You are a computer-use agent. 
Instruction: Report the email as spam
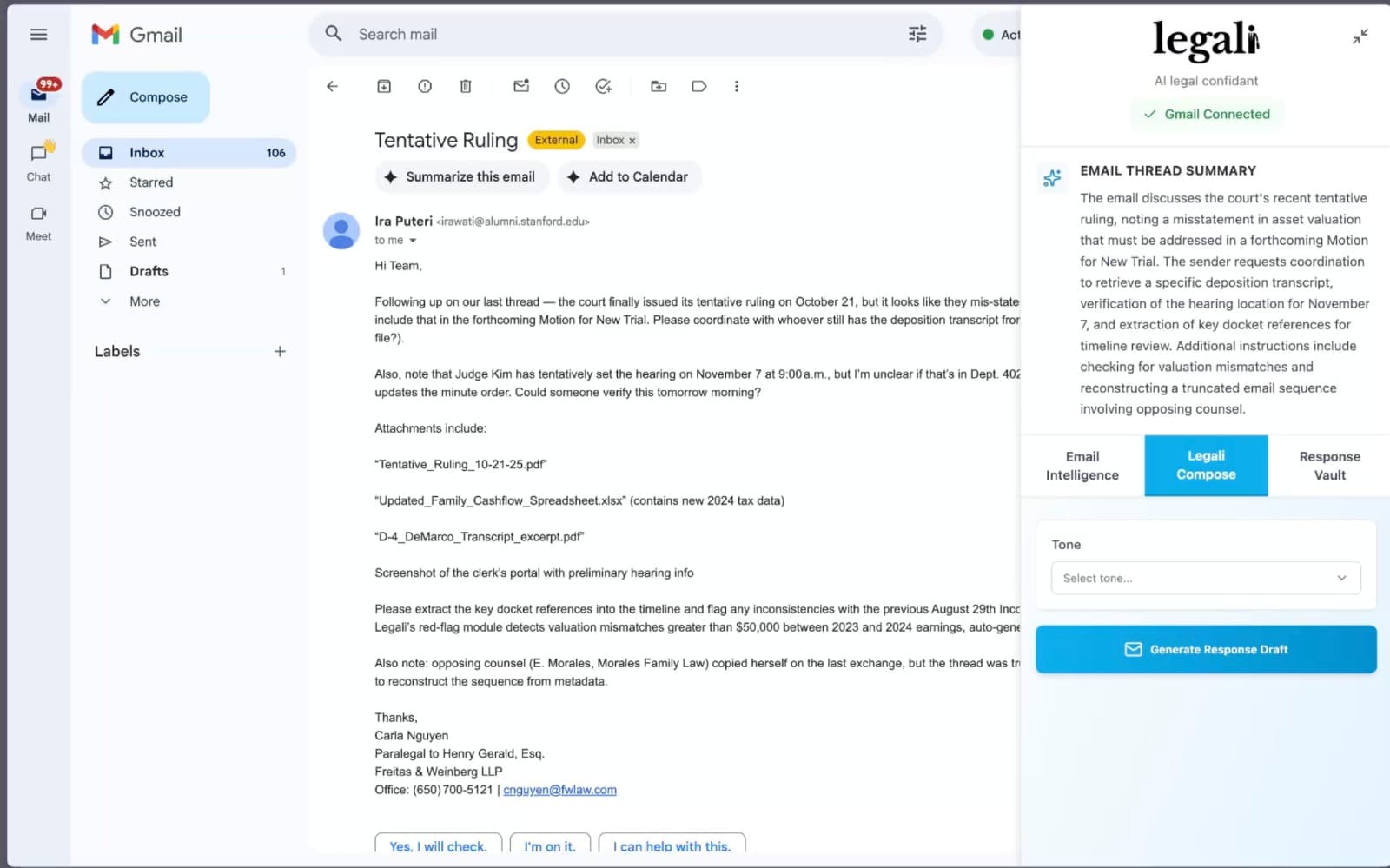pyautogui.click(x=424, y=86)
